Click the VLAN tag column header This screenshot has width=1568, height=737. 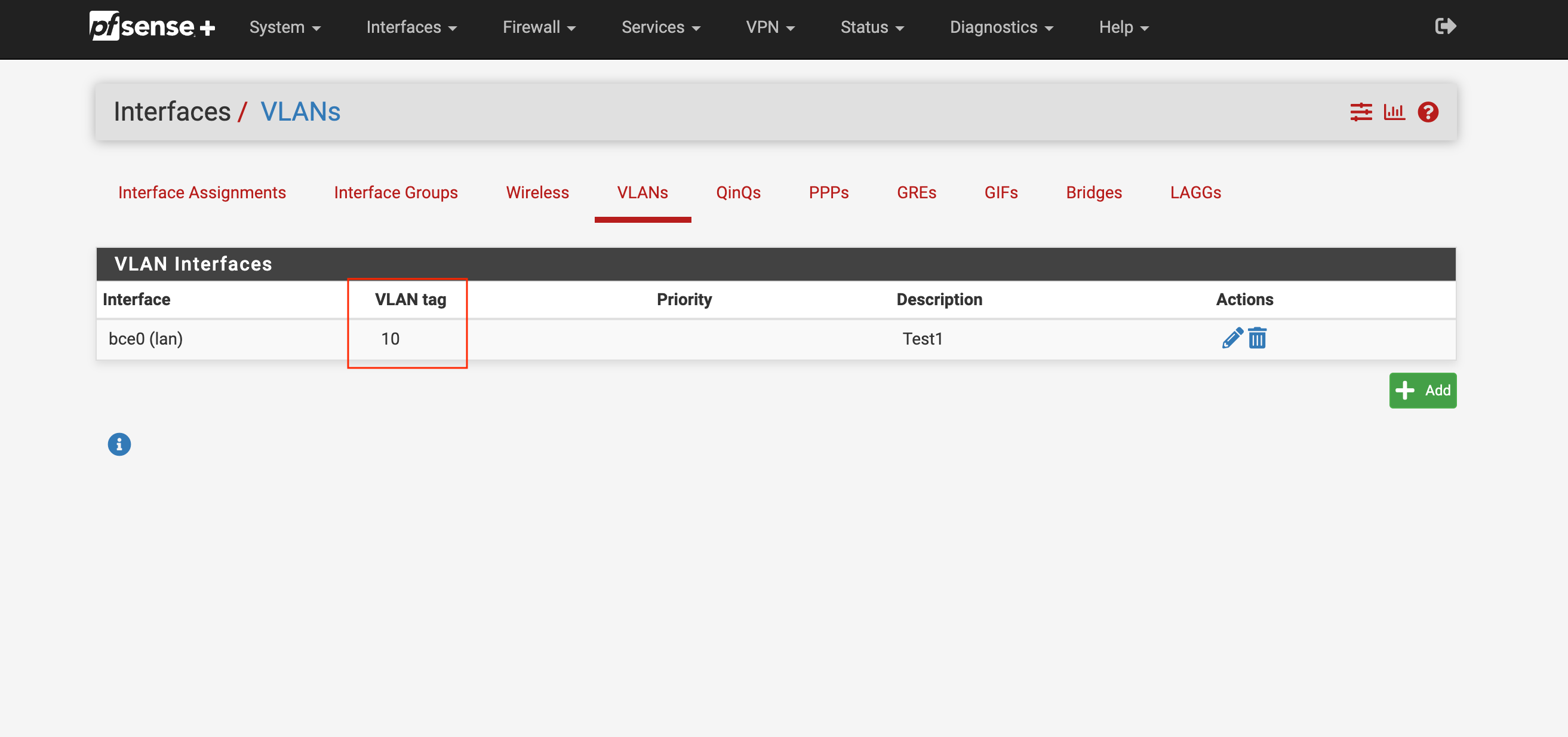point(410,299)
